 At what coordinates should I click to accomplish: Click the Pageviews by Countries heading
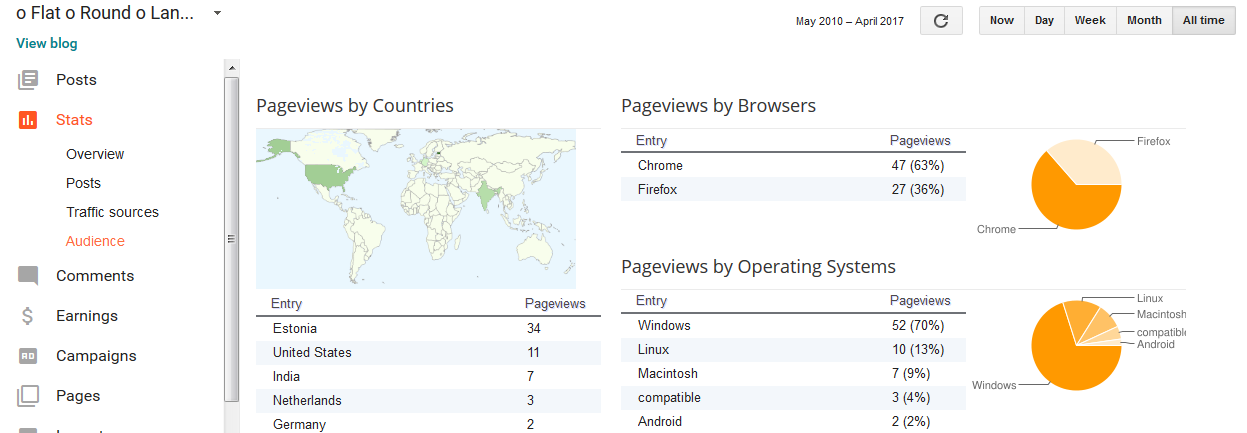tap(355, 106)
